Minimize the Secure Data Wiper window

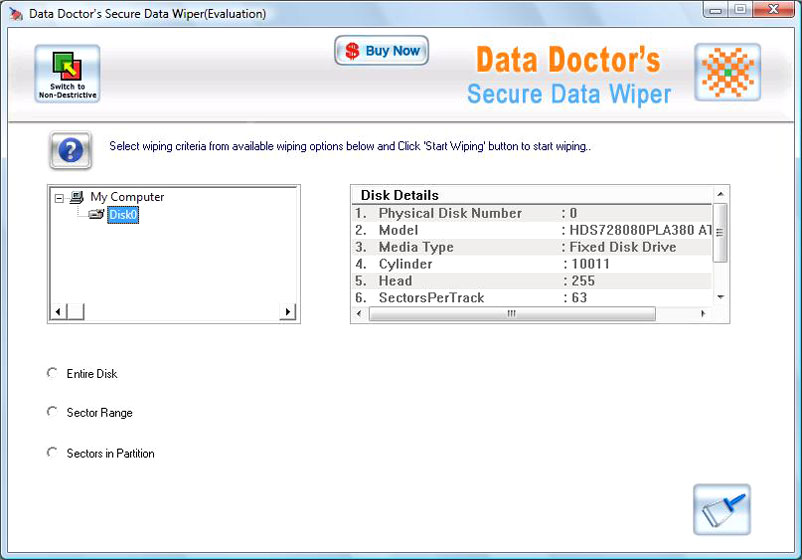point(716,10)
